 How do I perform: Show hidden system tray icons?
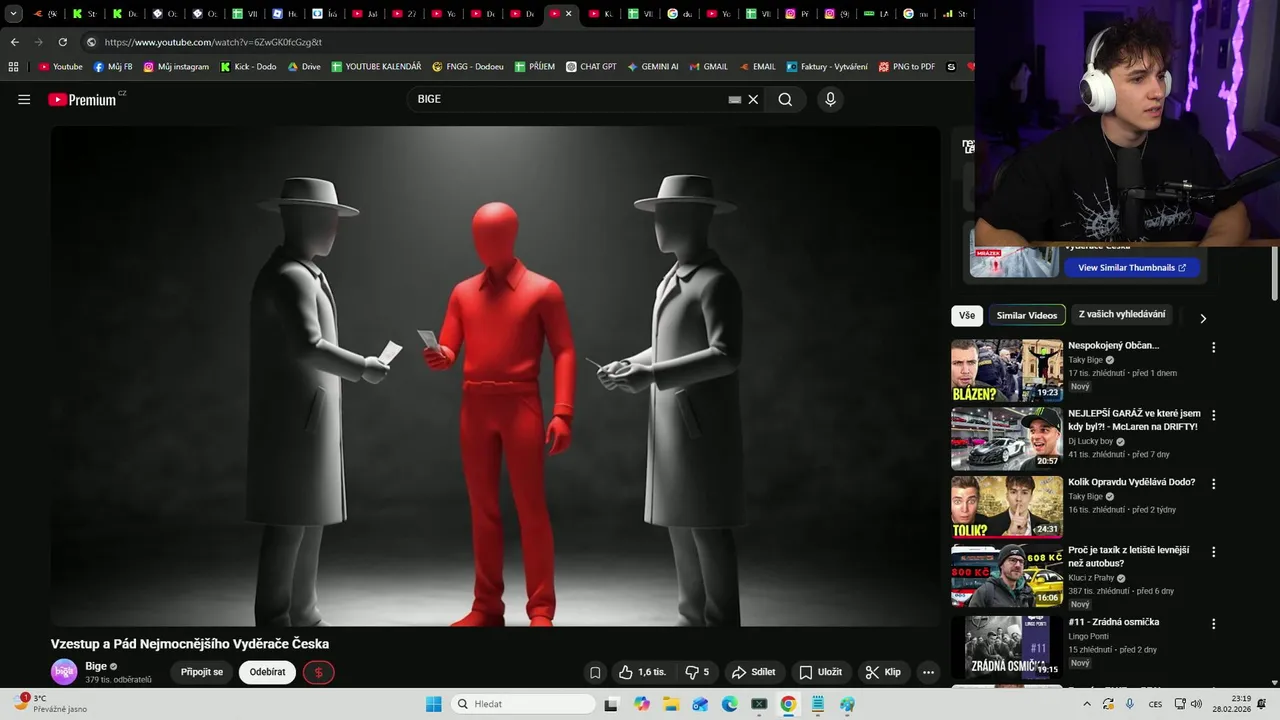point(1087,704)
